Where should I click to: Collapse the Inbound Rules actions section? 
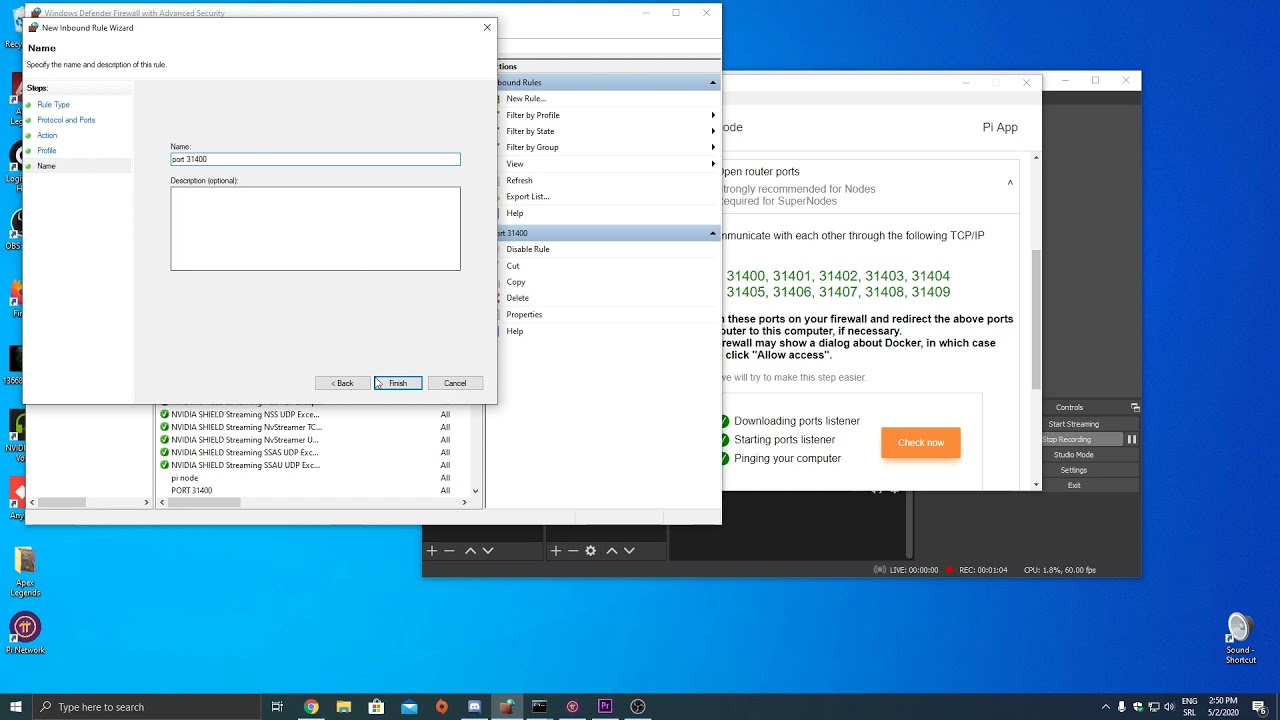[x=713, y=82]
